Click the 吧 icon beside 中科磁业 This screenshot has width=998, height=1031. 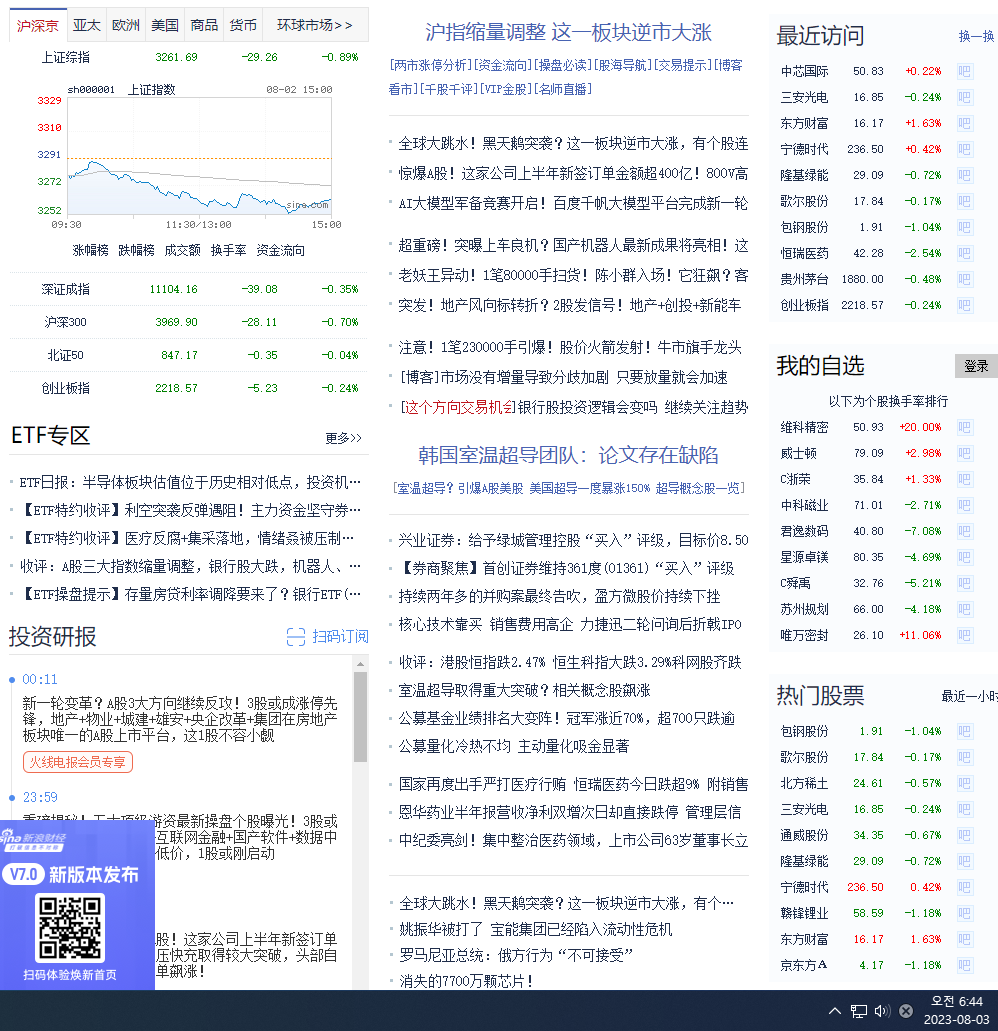tap(964, 505)
